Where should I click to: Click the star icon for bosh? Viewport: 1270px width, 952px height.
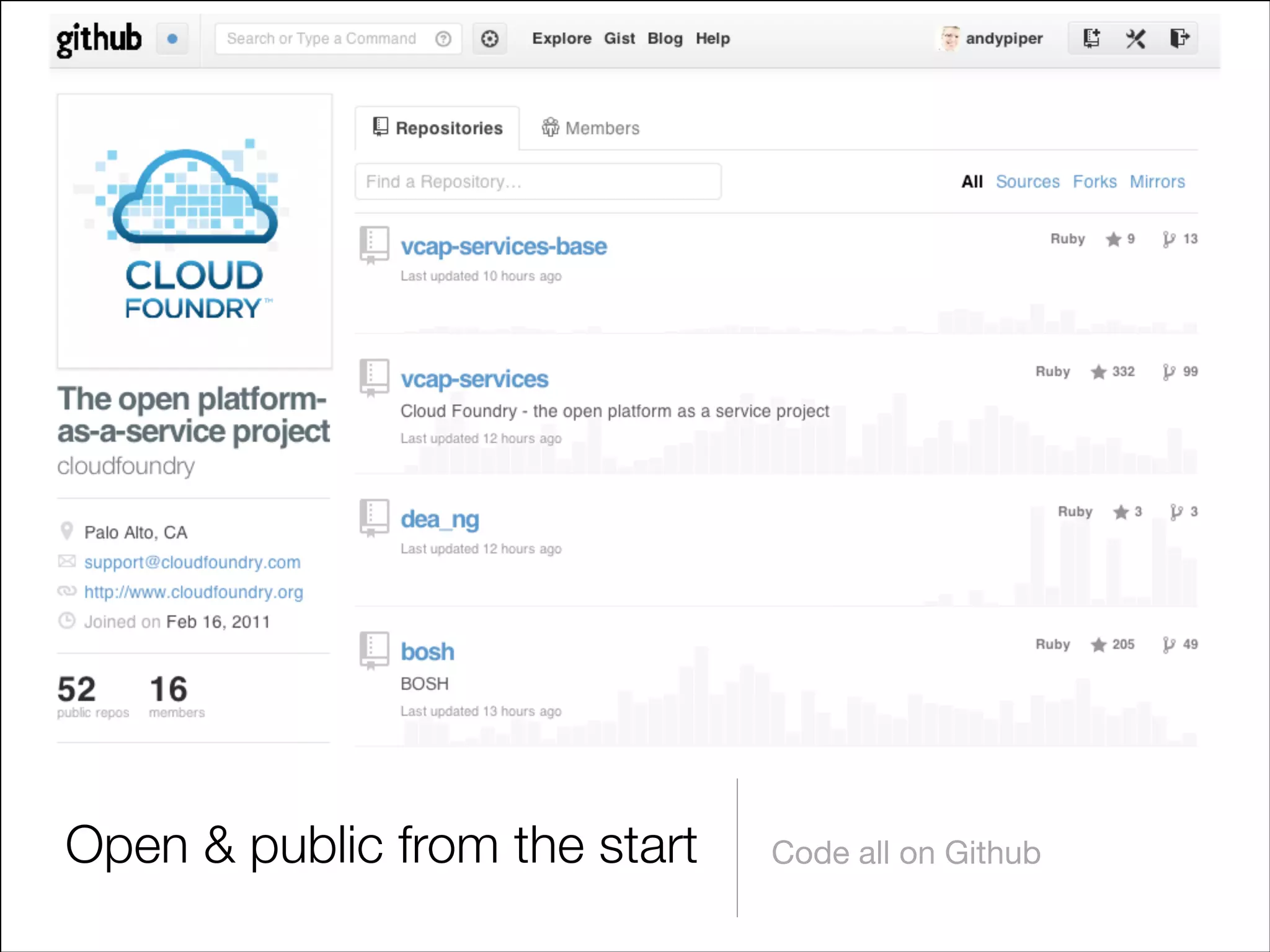click(1099, 645)
